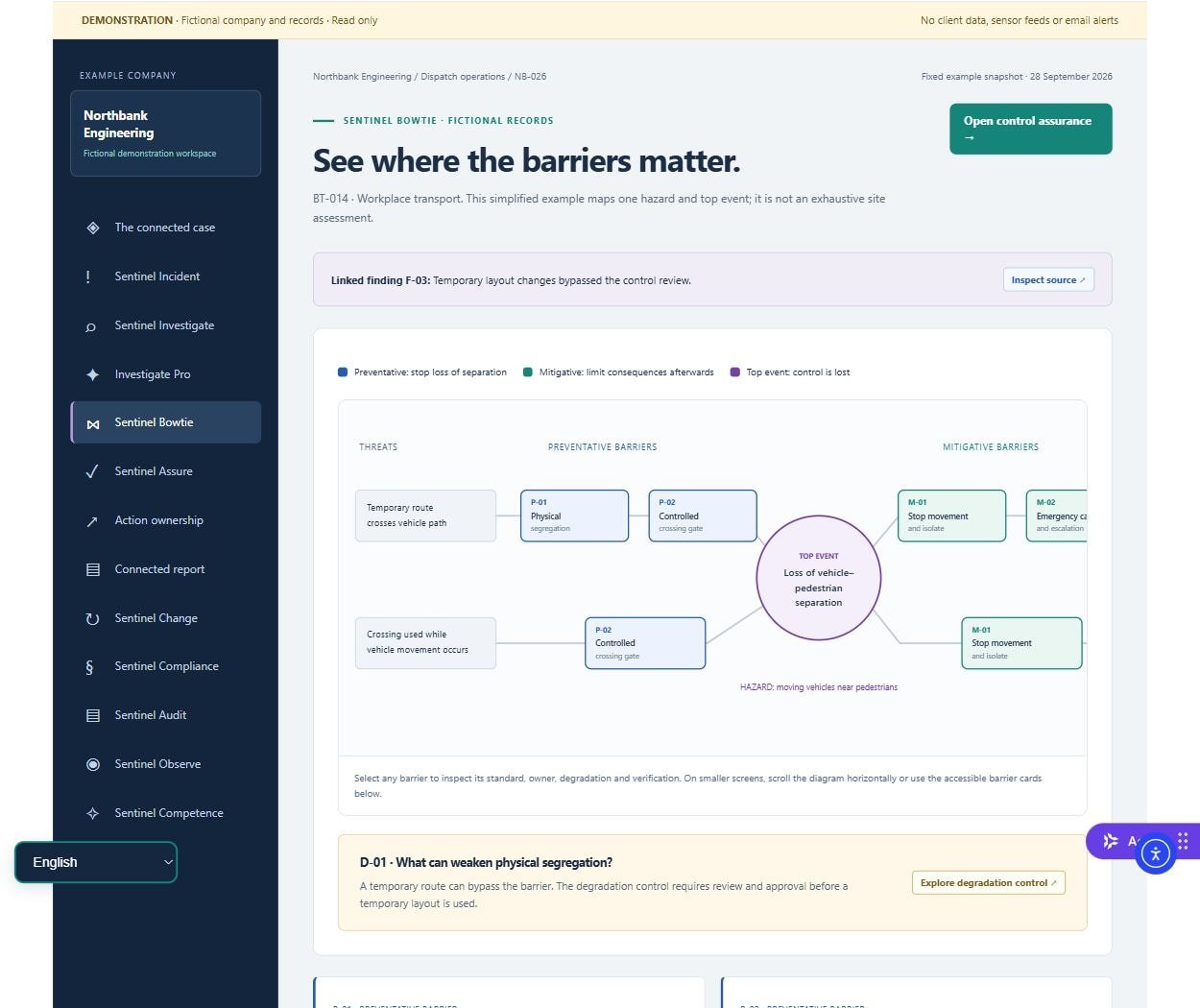Click the Crossing used while vehicle movement threat

[x=425, y=643]
